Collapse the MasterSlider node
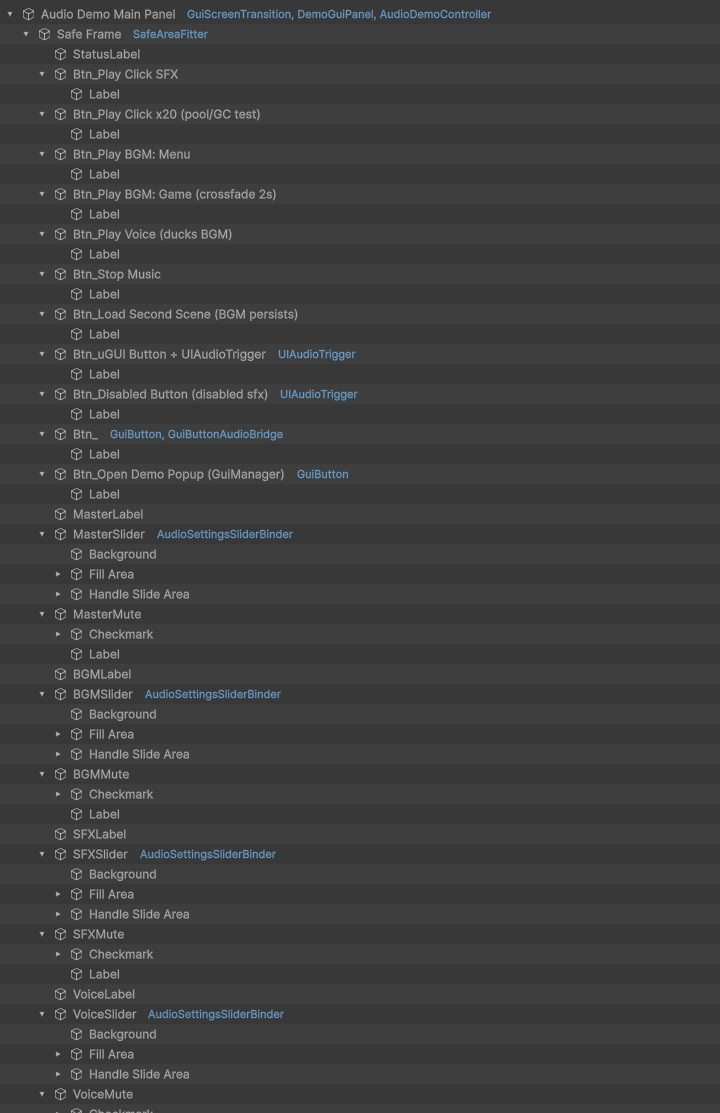This screenshot has width=720, height=1113. point(42,534)
